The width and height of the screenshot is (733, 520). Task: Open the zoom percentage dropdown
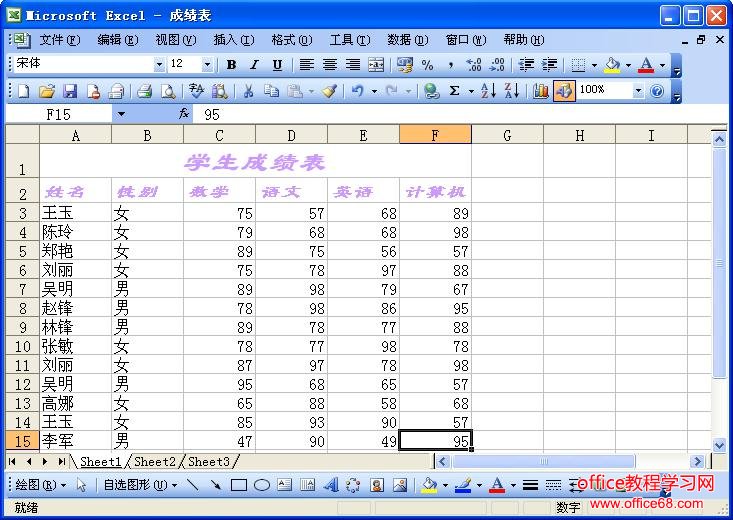638,90
